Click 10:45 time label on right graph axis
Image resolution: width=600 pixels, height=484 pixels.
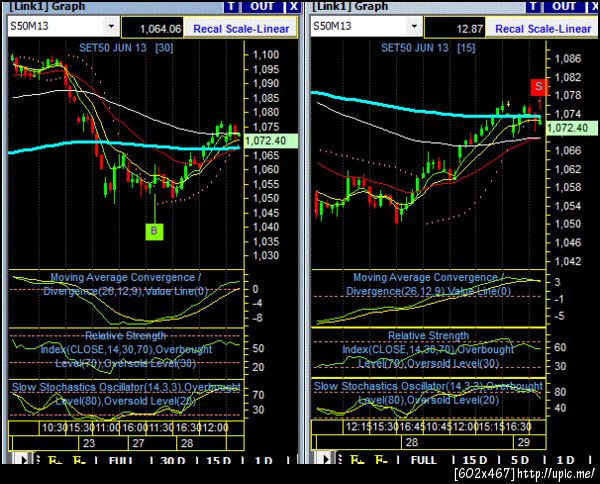tap(439, 427)
